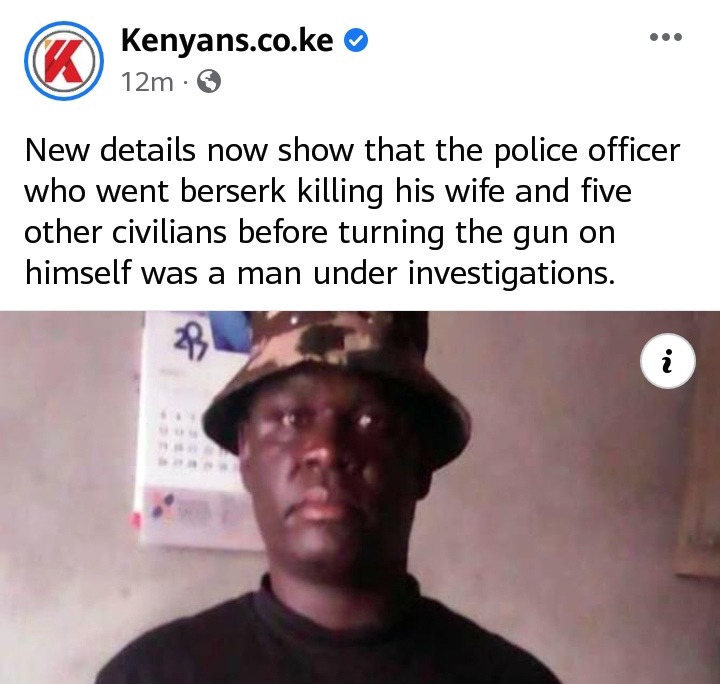This screenshot has height=684, width=720.
Task: Open the Kenyans.co.ke profile picture
Action: (x=63, y=61)
